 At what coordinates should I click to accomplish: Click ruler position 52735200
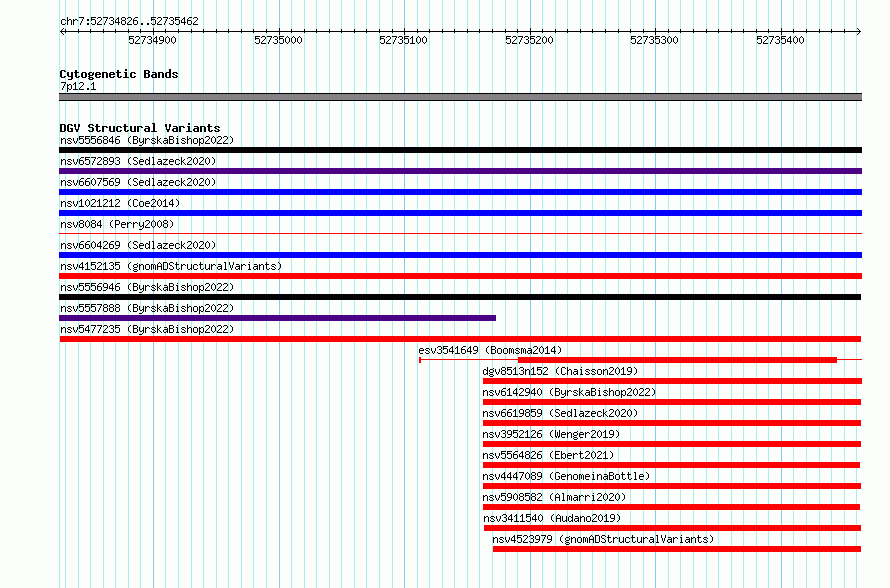click(529, 40)
